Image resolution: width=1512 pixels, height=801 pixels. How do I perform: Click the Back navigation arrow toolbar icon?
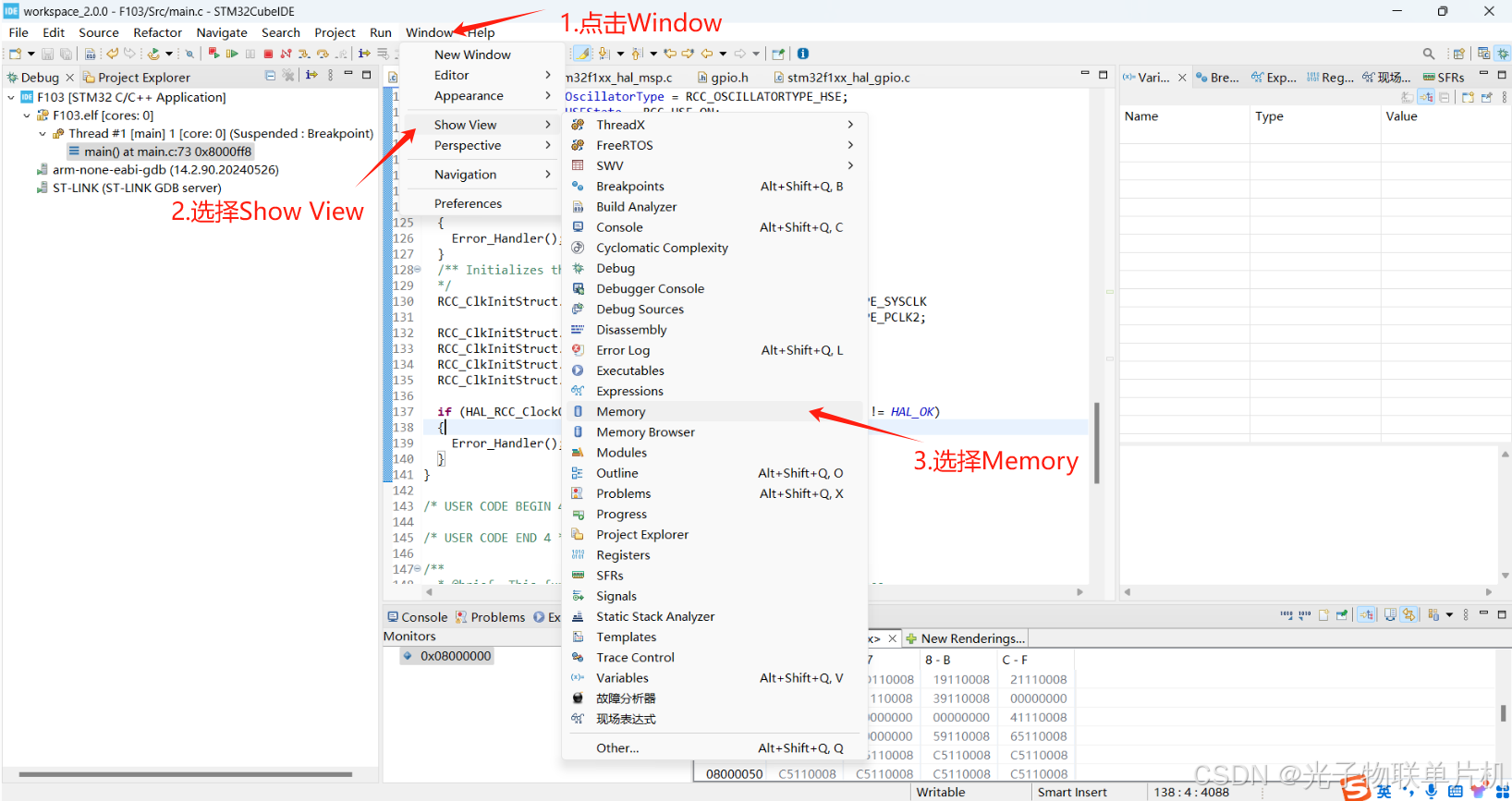point(707,54)
